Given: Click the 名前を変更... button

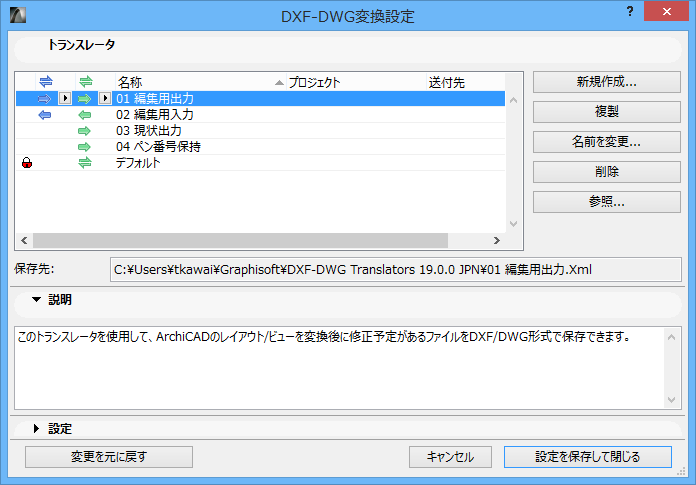Looking at the screenshot, I should (x=607, y=142).
